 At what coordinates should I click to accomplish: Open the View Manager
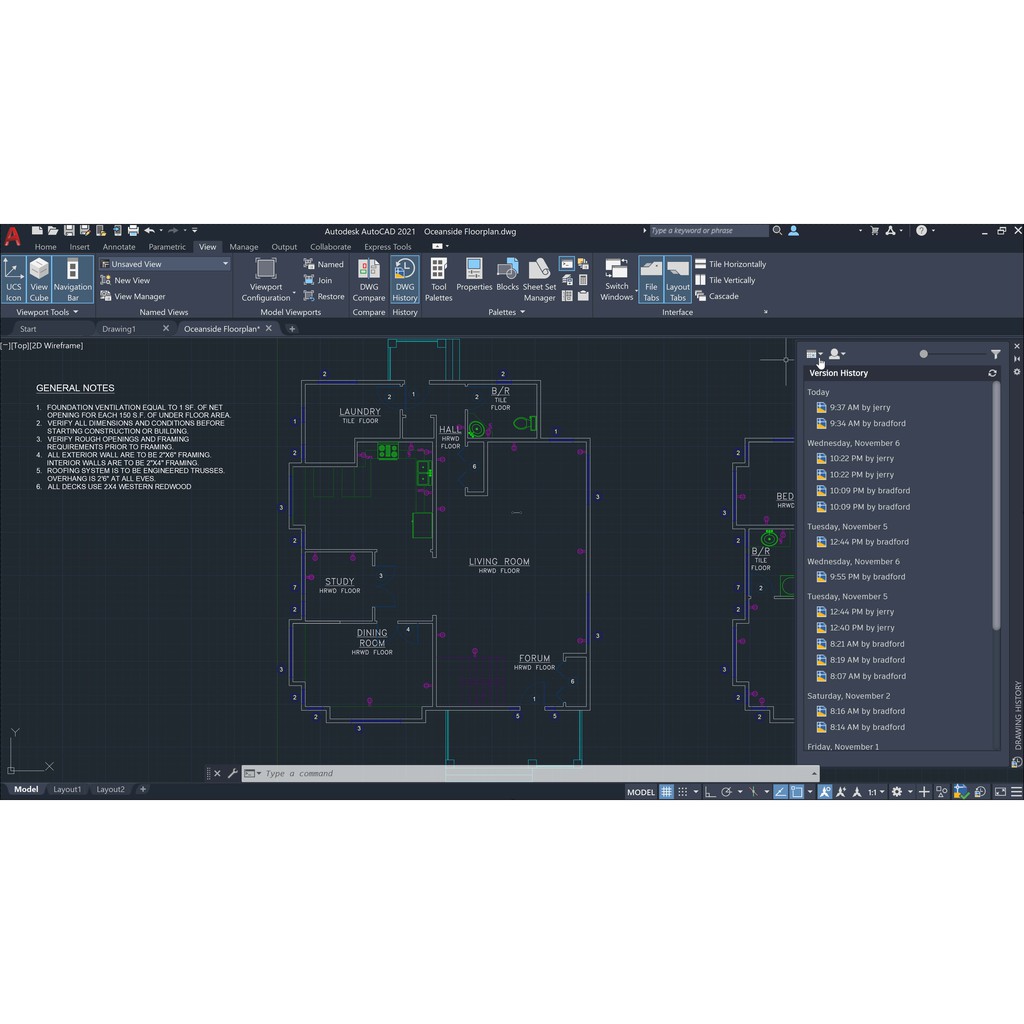click(x=139, y=296)
